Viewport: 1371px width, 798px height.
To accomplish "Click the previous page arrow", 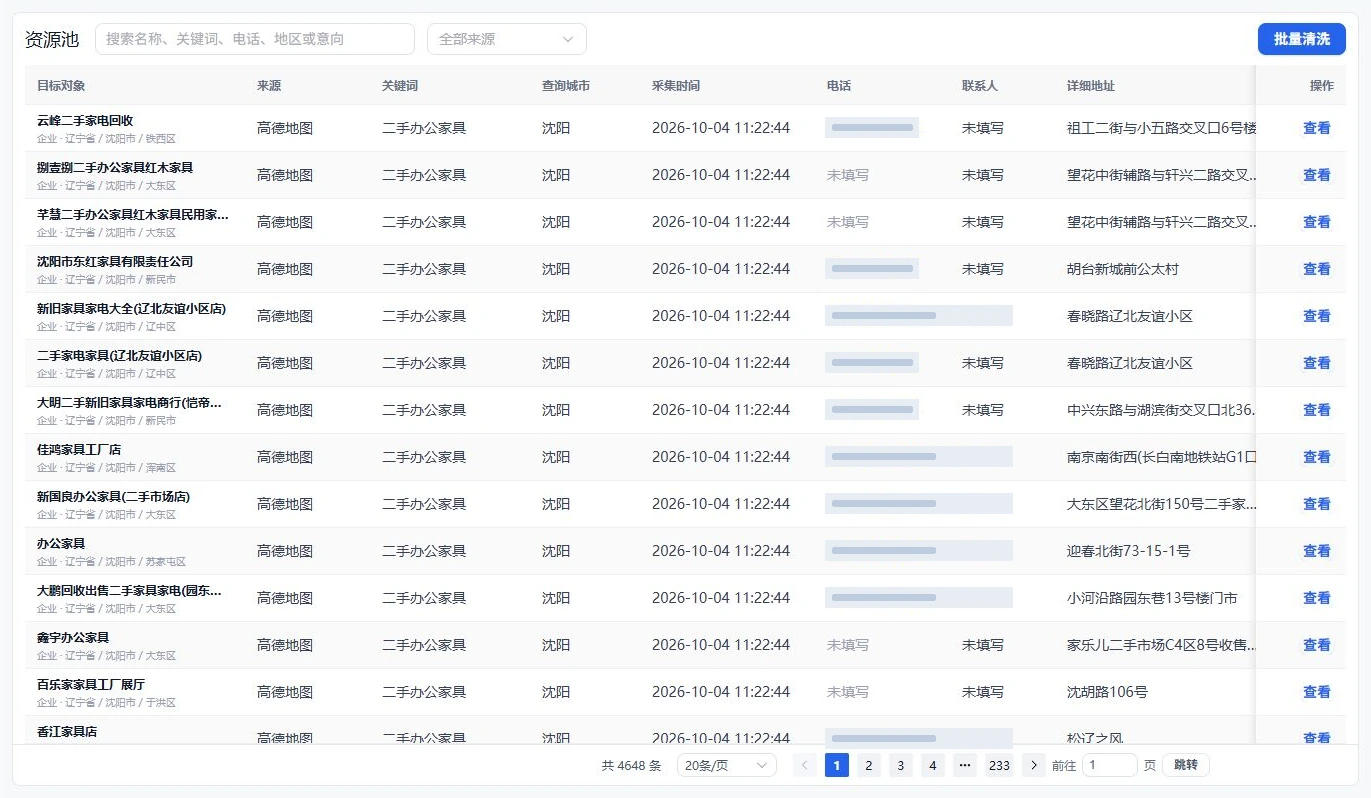I will tap(805, 765).
